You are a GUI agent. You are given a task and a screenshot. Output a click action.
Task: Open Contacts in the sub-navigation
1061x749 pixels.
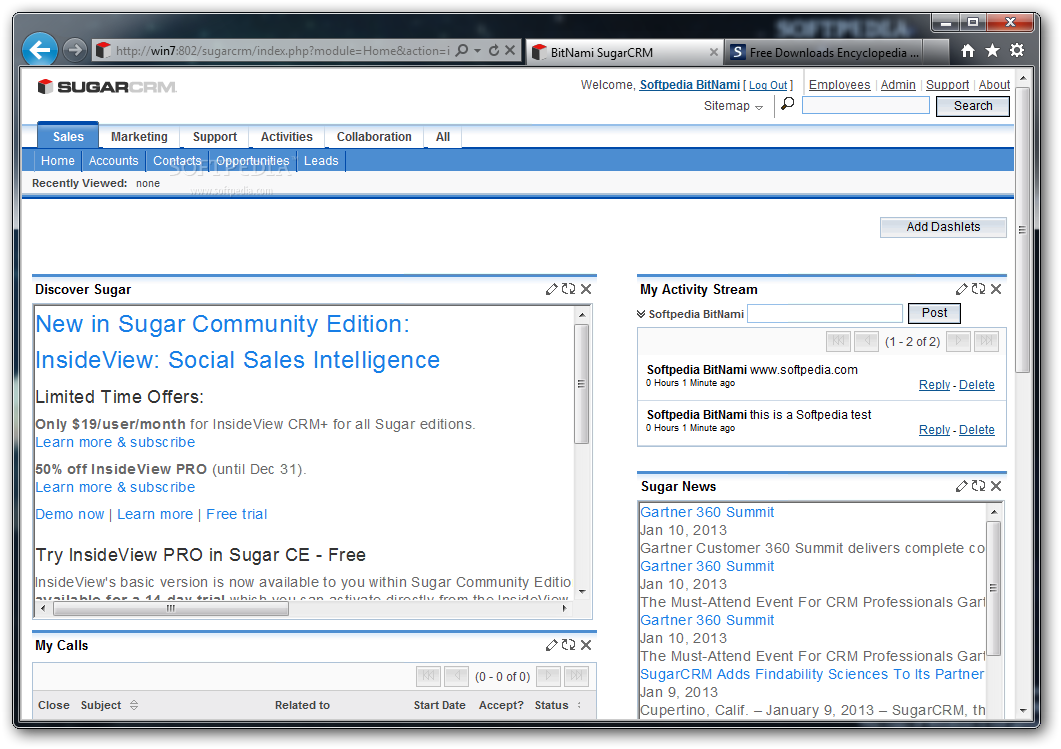pos(177,161)
